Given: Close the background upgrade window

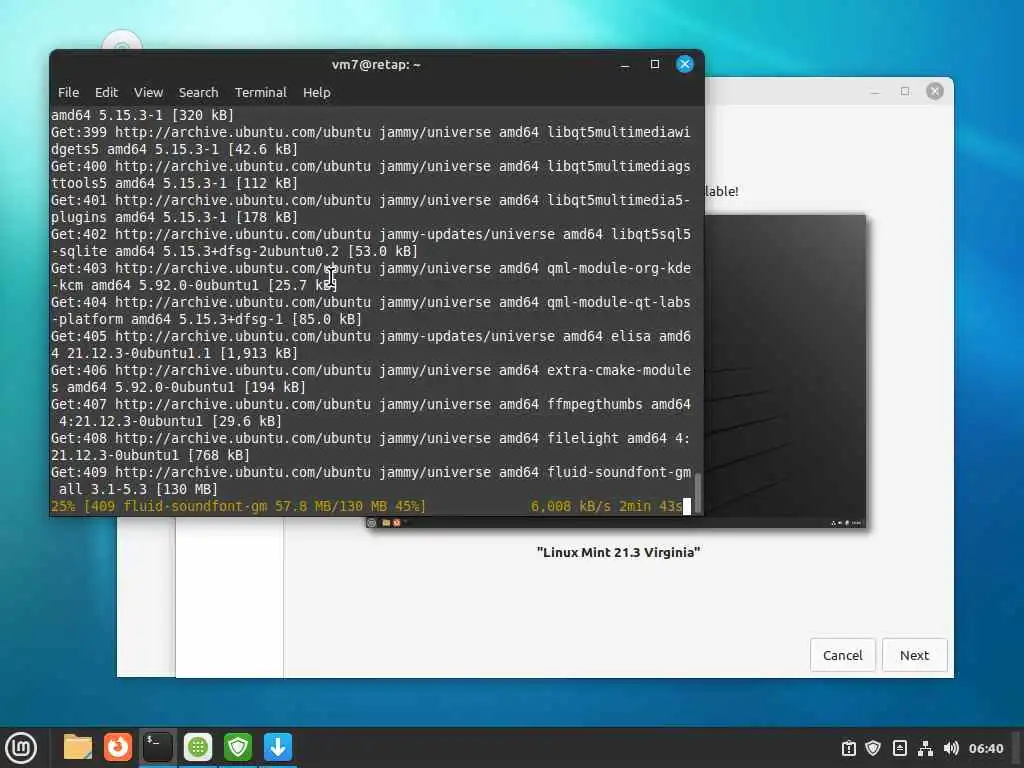Looking at the screenshot, I should point(935,91).
